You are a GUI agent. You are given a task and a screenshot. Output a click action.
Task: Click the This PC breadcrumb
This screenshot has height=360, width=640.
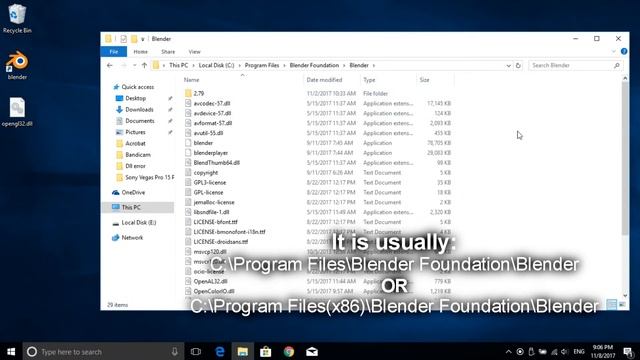178,65
